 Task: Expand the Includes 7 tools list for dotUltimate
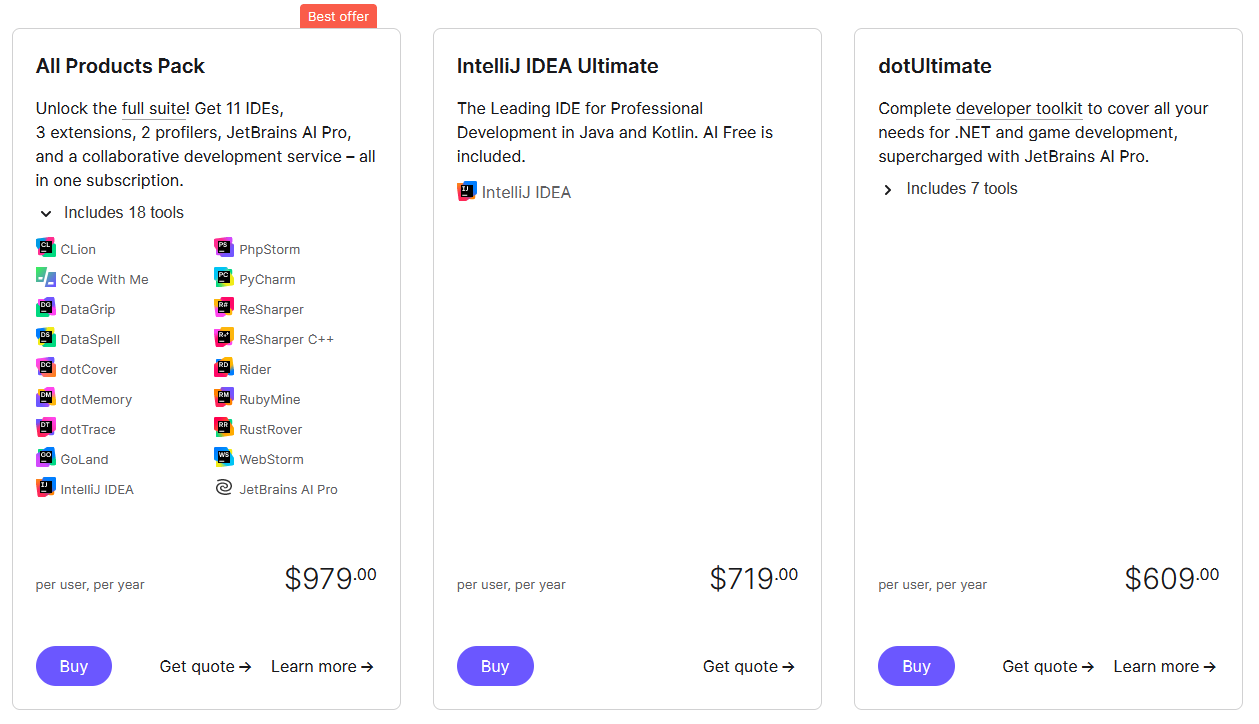[x=888, y=188]
